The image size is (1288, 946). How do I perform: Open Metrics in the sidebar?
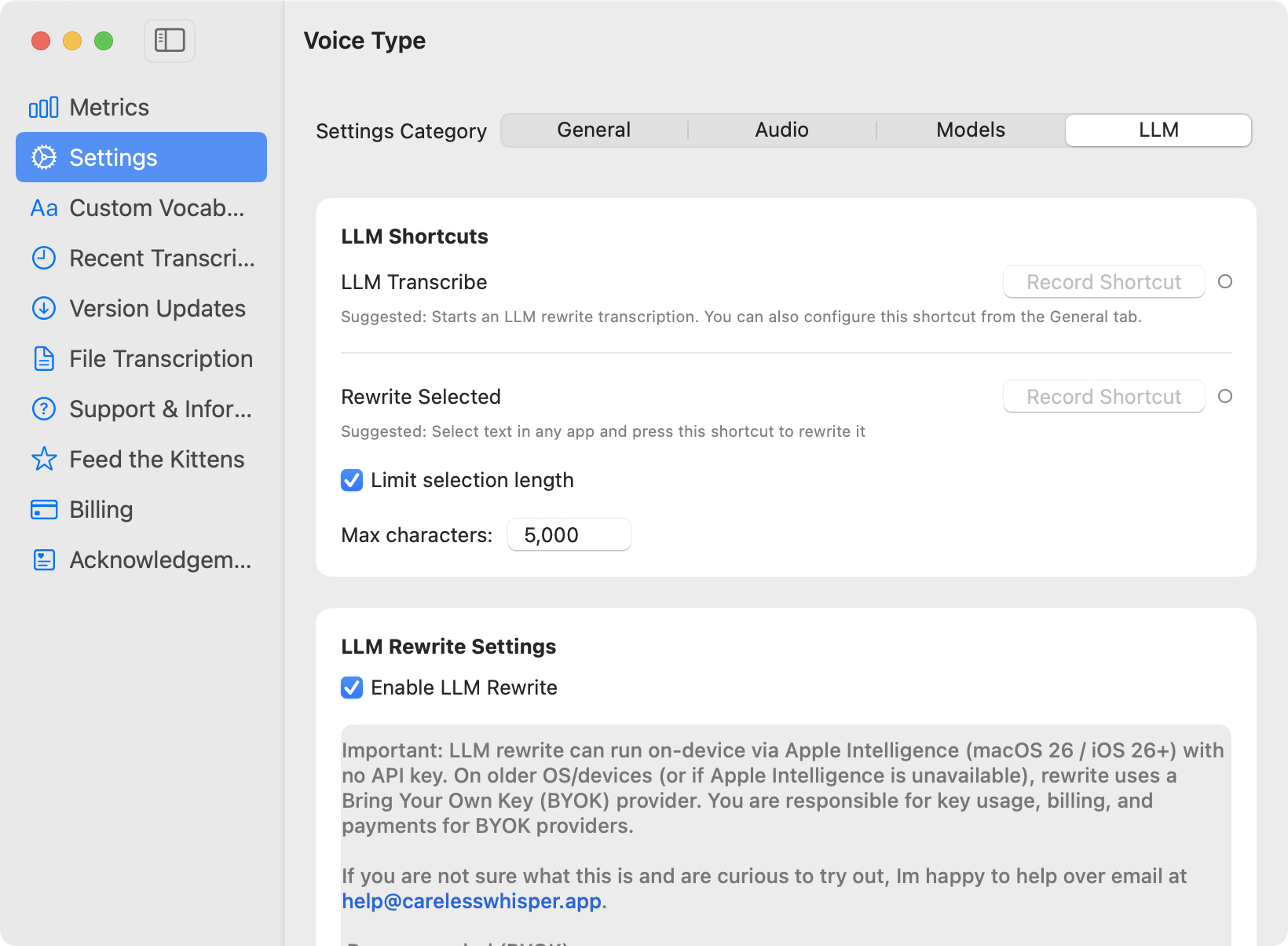tap(141, 107)
